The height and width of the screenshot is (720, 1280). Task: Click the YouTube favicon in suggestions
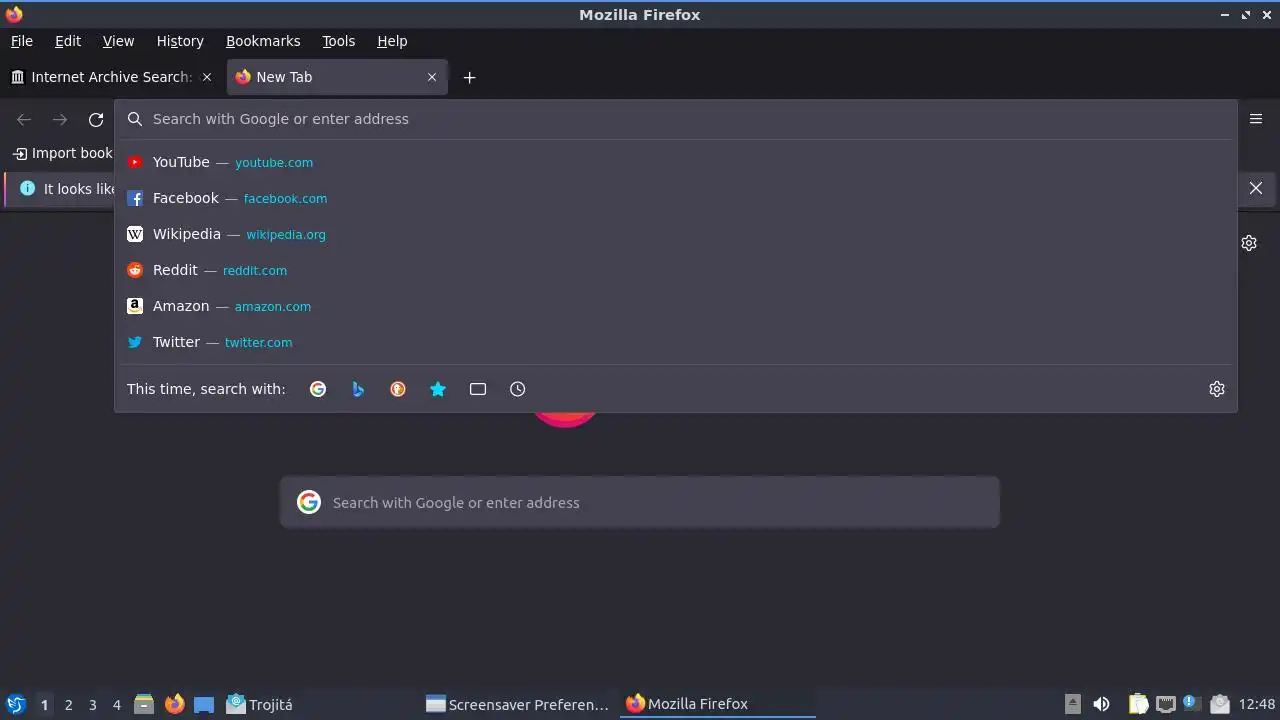click(135, 162)
